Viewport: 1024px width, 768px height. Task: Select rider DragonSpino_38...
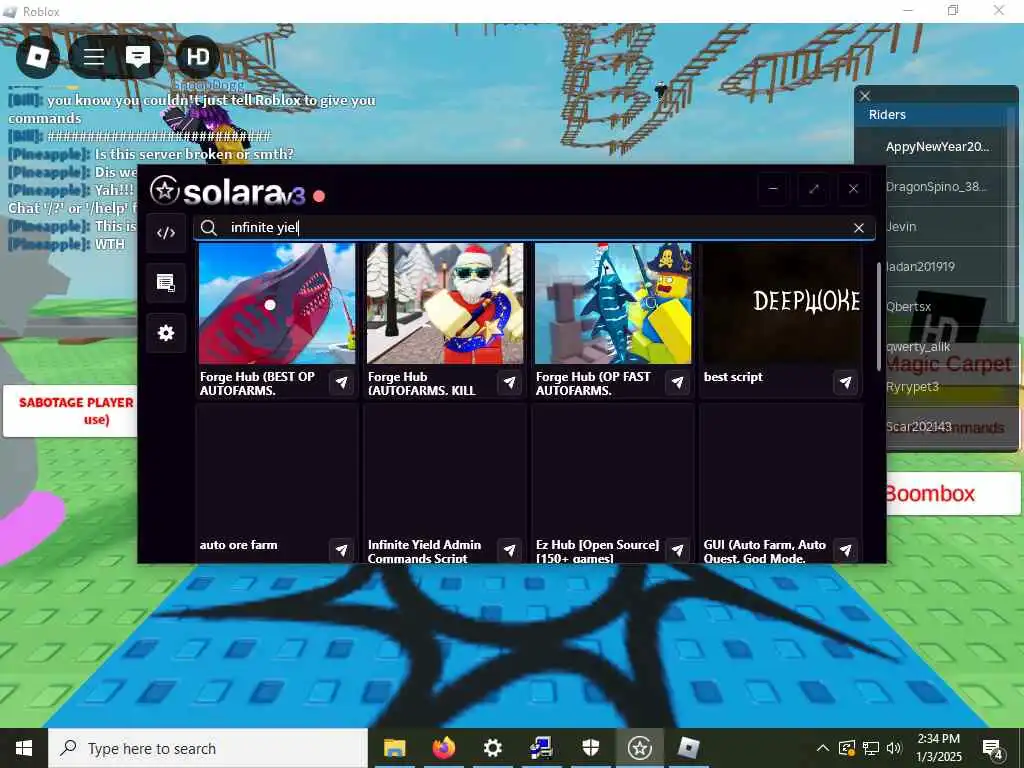click(935, 187)
